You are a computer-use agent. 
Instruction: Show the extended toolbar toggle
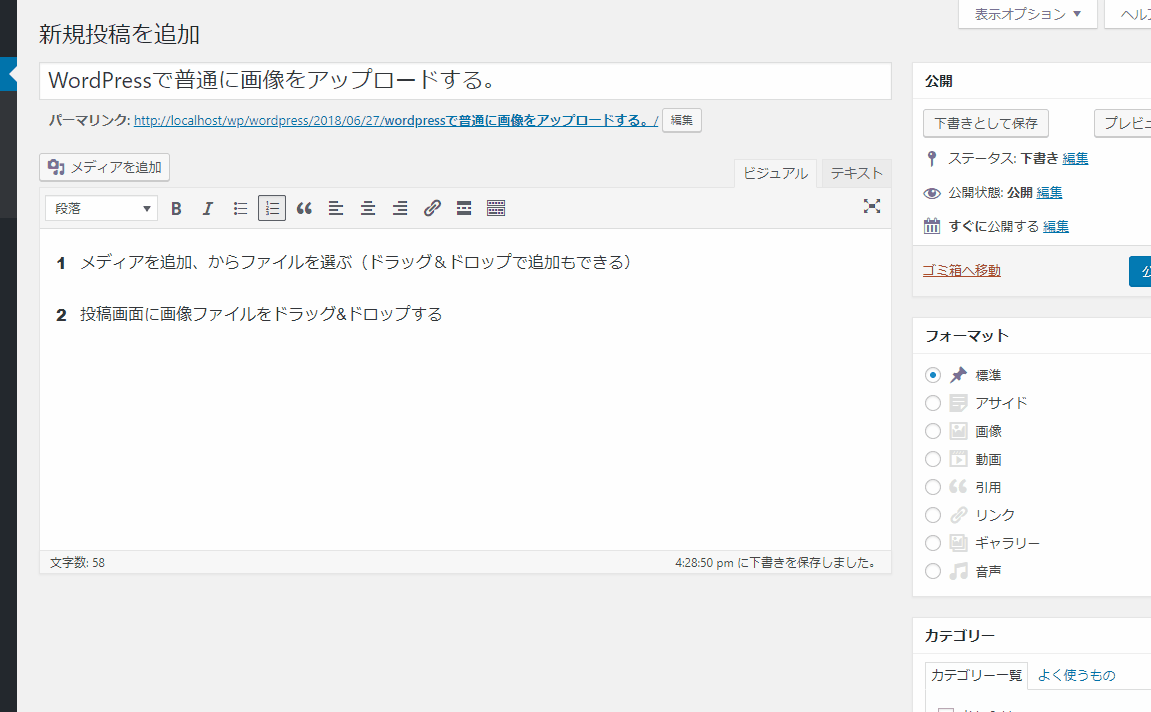(496, 208)
